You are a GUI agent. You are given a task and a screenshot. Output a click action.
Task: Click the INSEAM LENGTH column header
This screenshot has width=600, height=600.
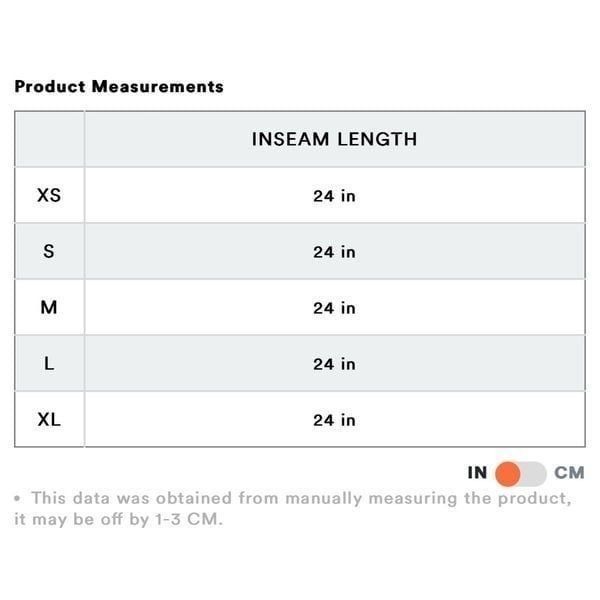[334, 139]
